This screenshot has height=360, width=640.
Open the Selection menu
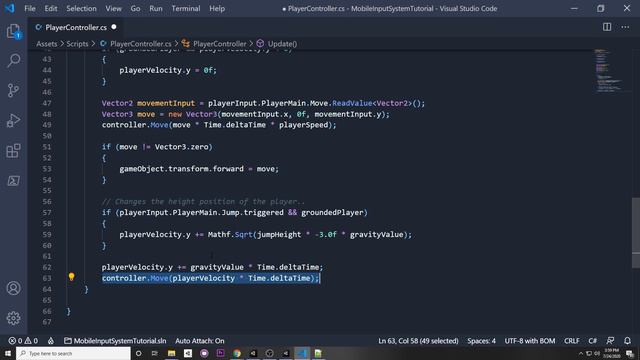[81, 9]
